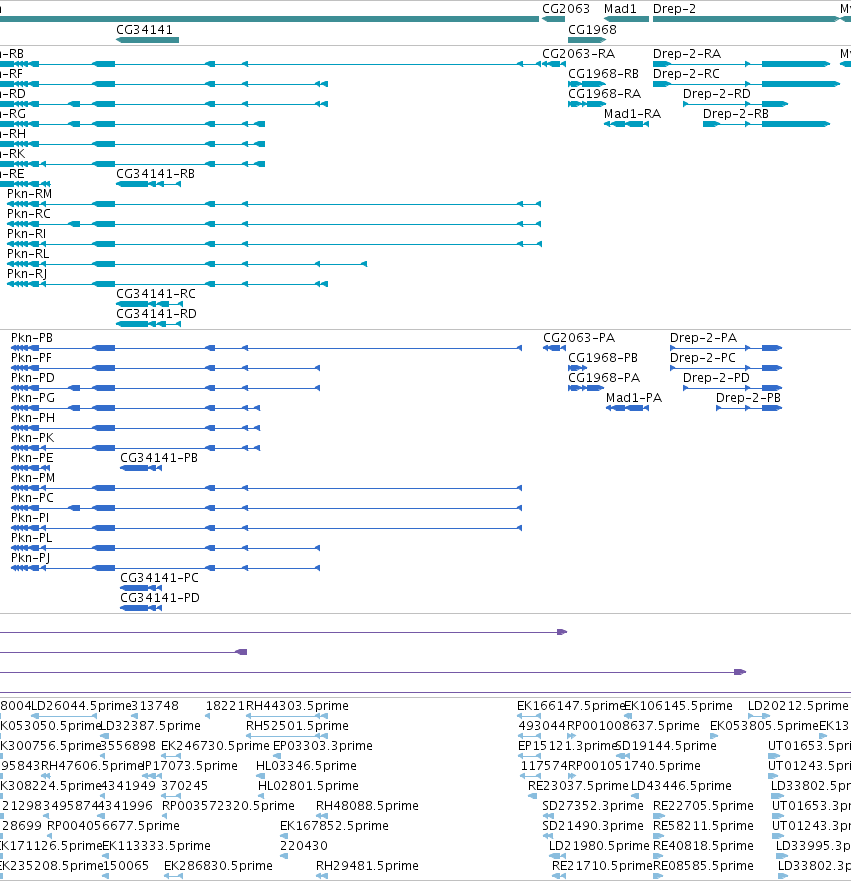Click the RH44303.5prime EST label
851x881 pixels.
click(x=297, y=706)
